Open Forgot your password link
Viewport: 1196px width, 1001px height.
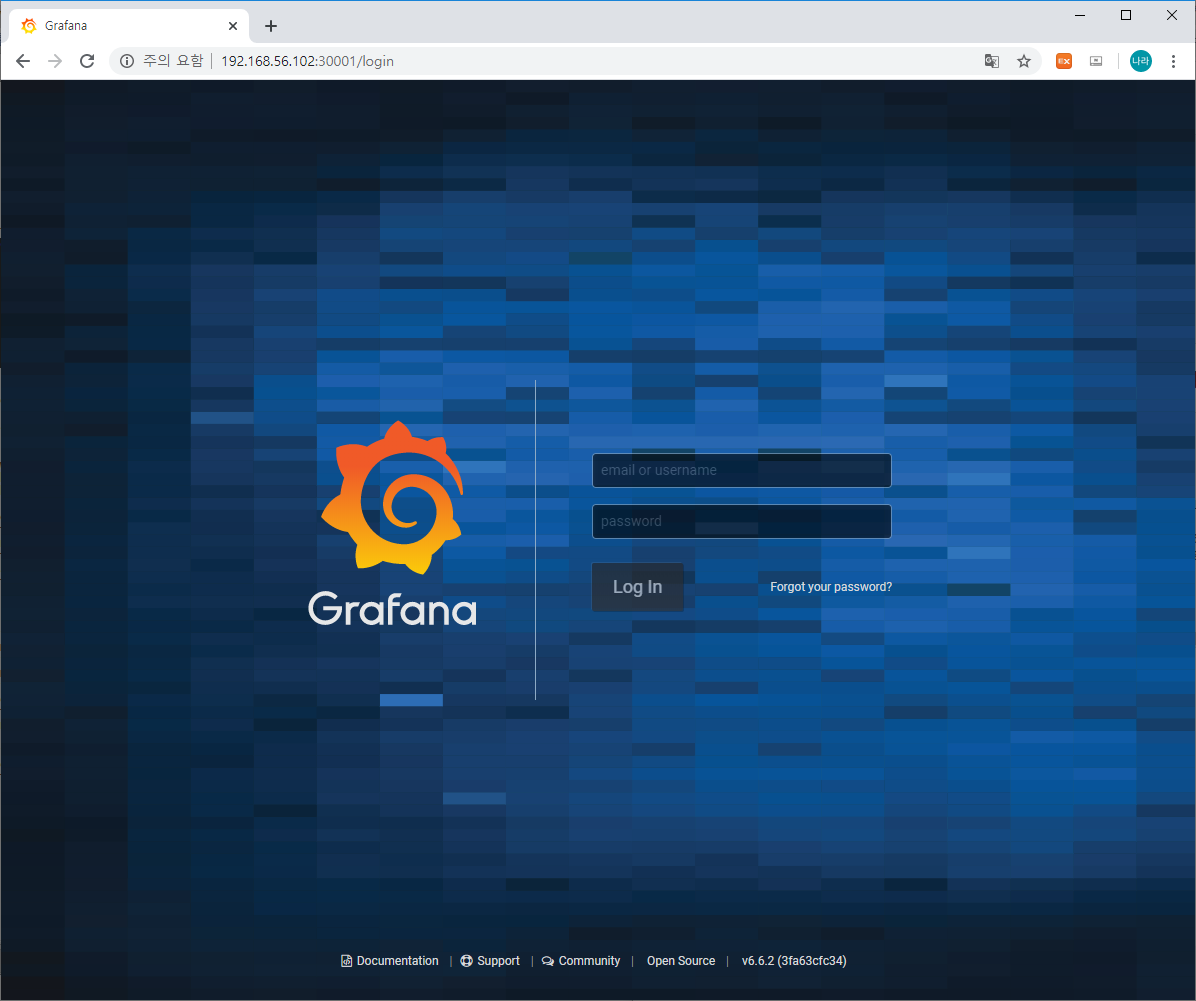831,587
